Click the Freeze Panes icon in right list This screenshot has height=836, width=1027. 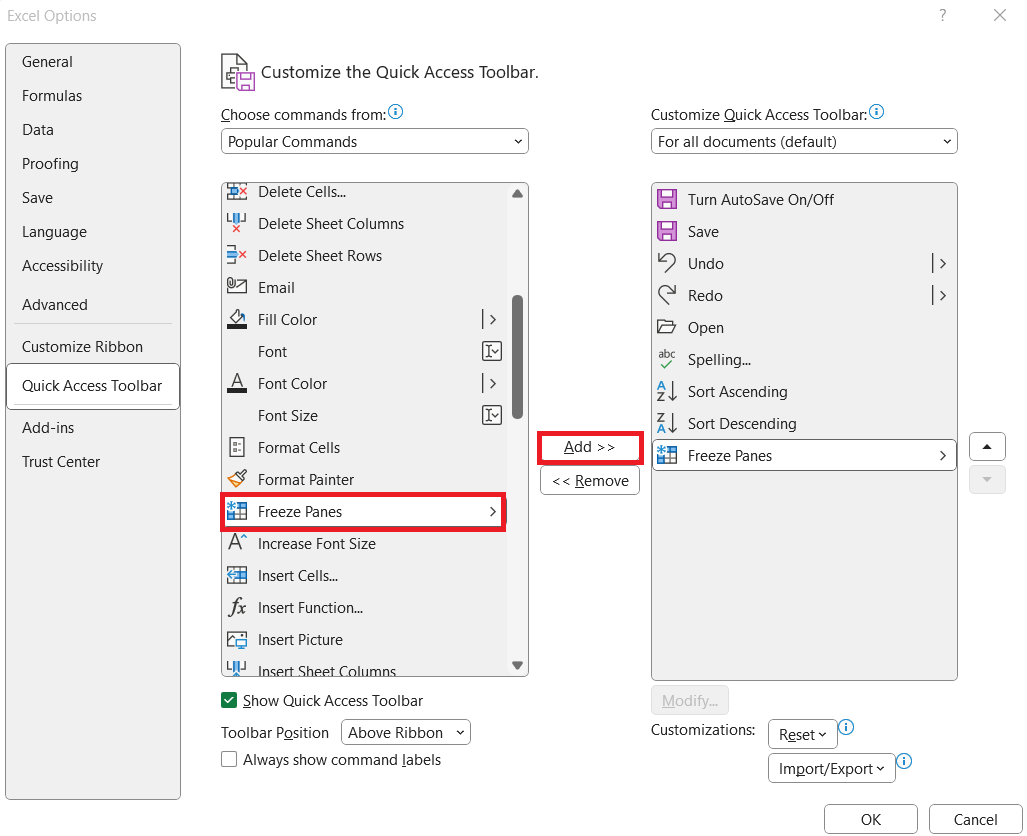[x=667, y=455]
